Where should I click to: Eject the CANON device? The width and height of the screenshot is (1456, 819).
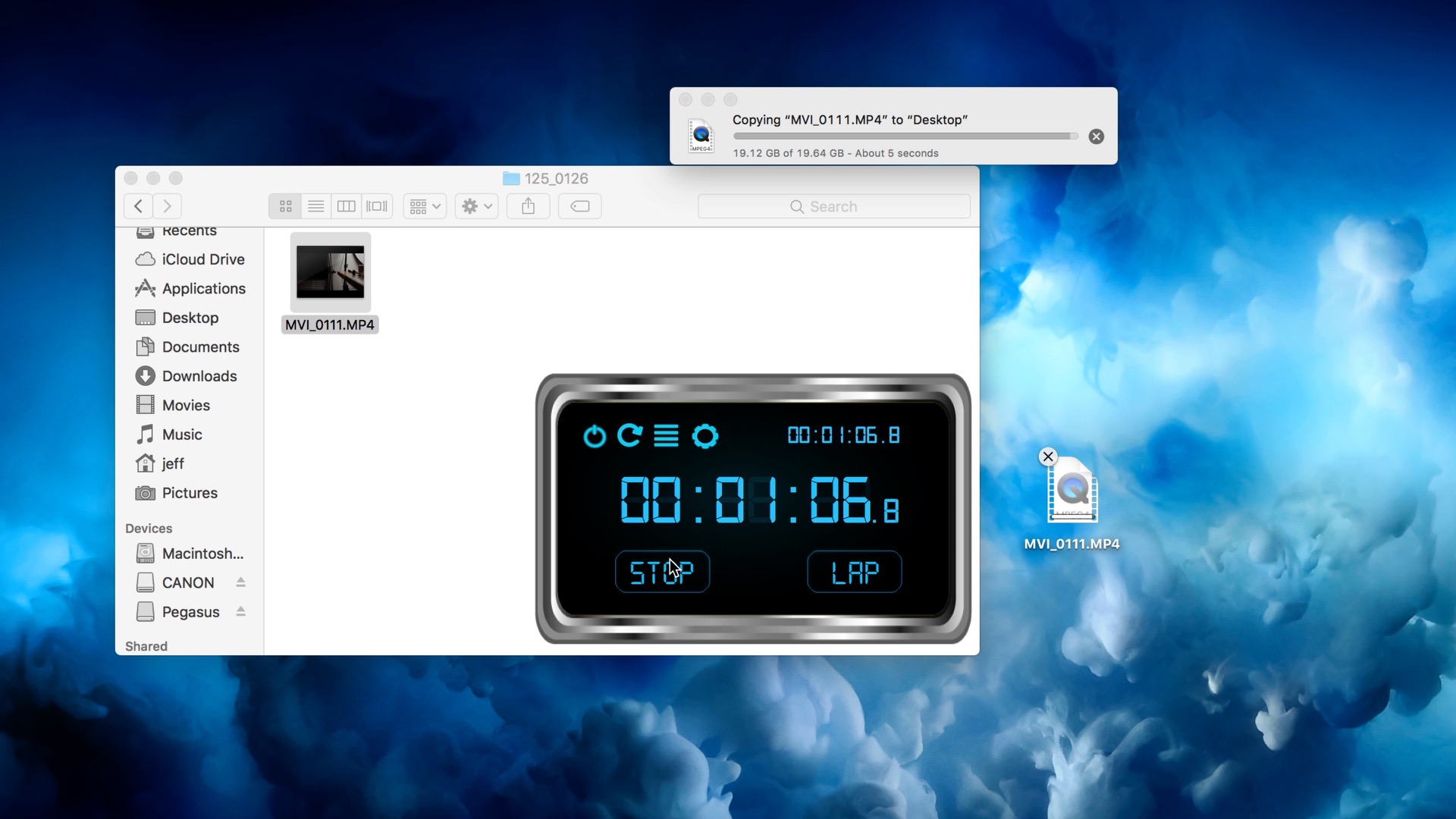point(240,582)
